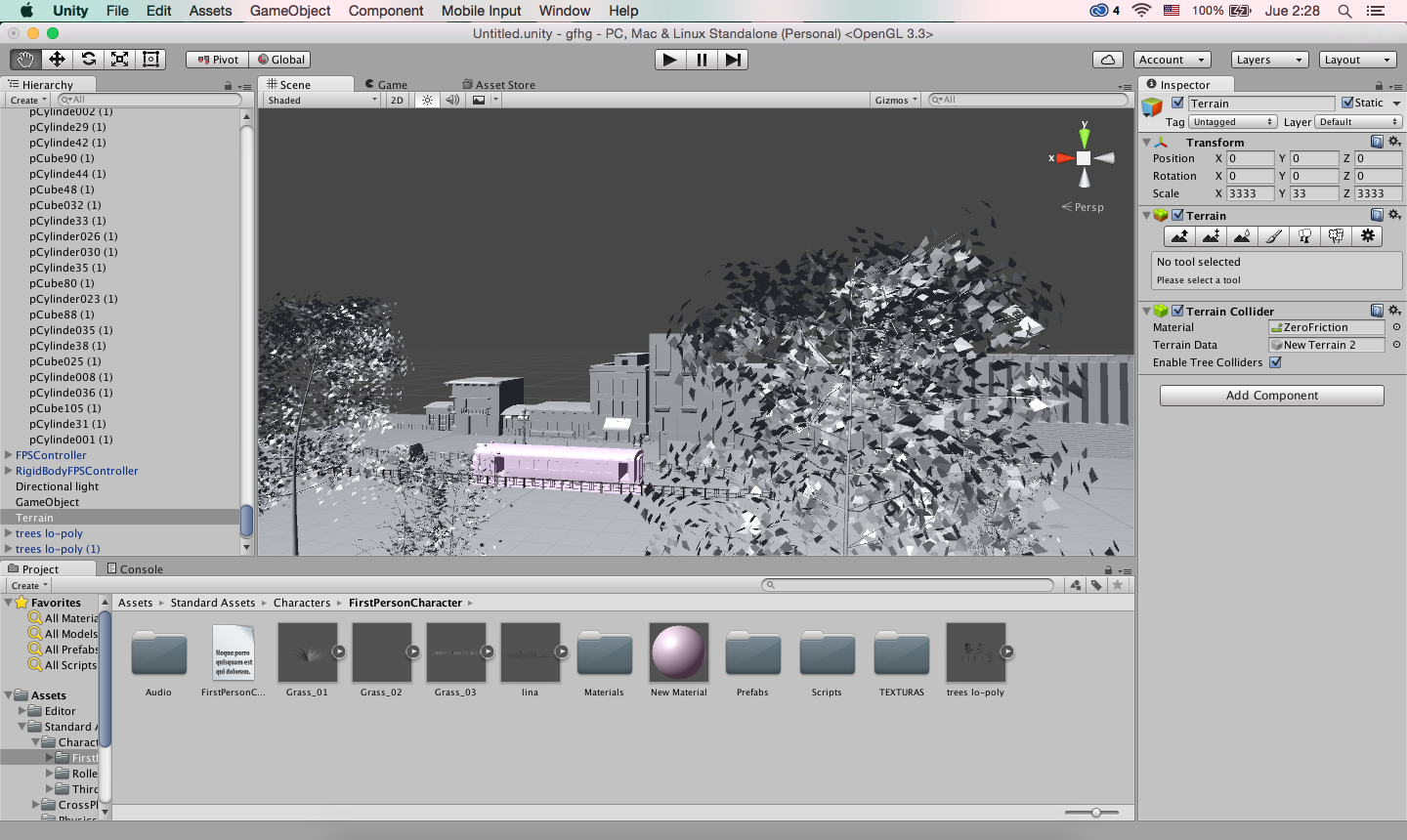
Task: Select the Raise/Lower Terrain tool
Action: point(1179,235)
